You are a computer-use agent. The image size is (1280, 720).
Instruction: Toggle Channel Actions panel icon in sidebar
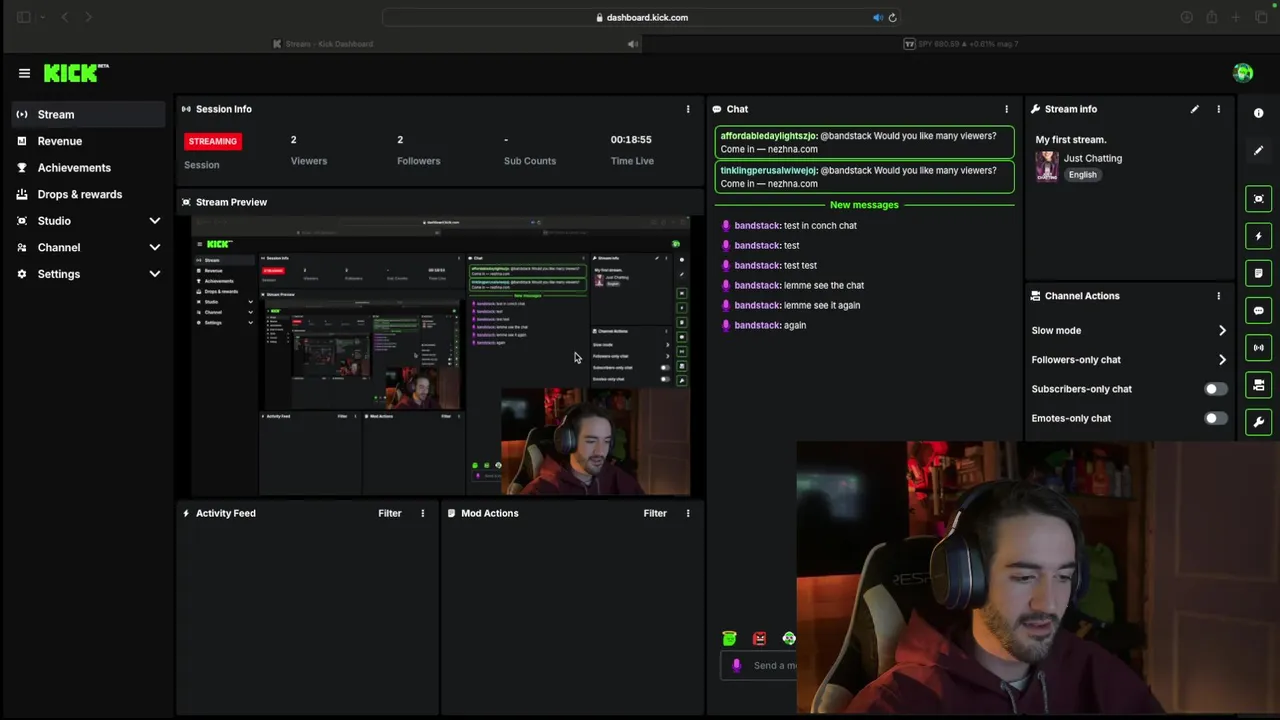[1259, 385]
